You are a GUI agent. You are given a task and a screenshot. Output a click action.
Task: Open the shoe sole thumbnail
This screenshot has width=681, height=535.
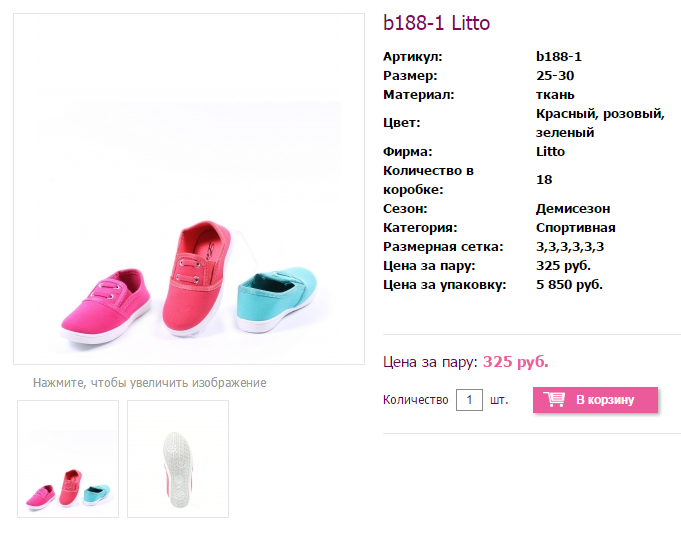point(178,459)
